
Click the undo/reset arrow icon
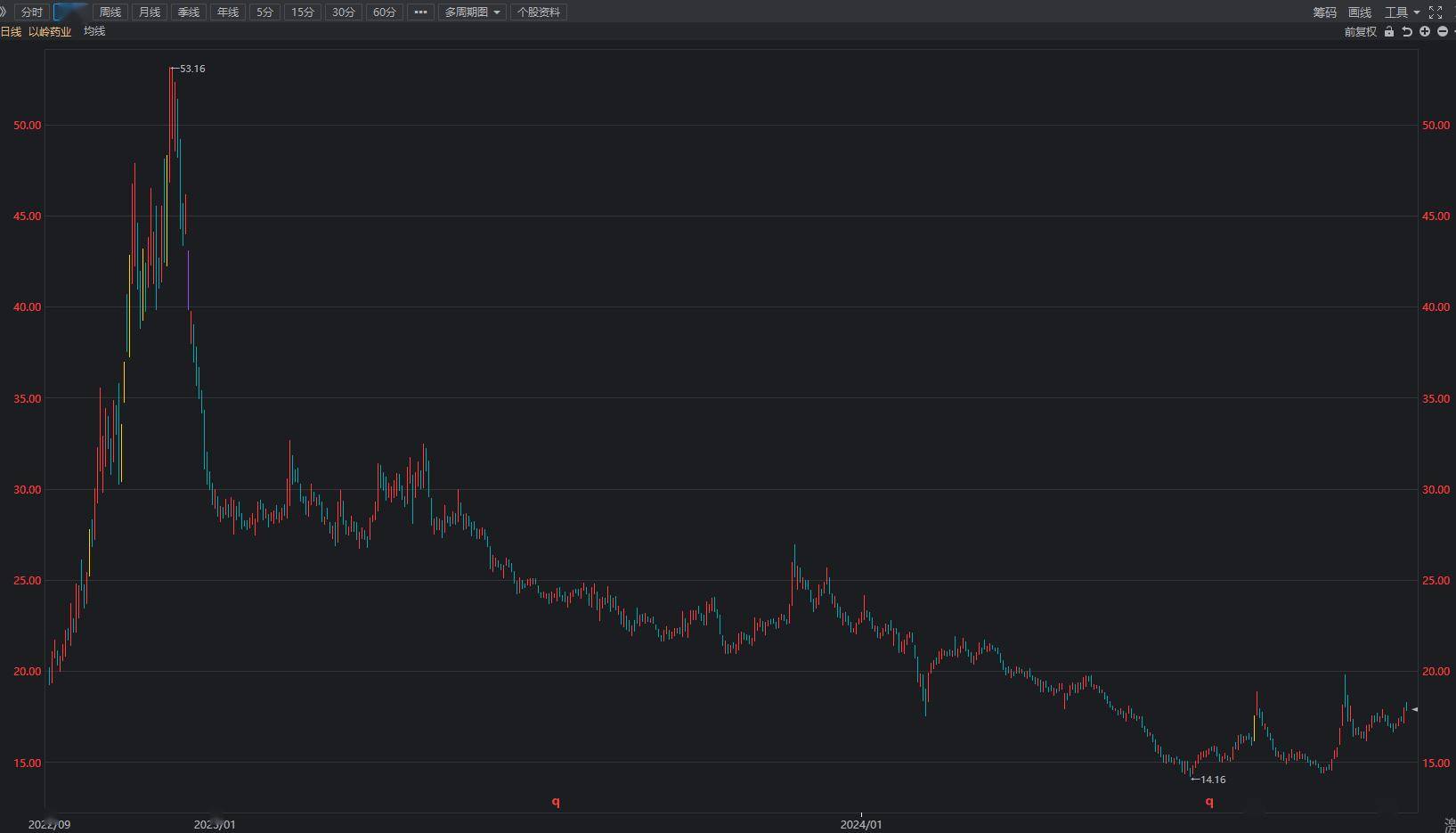click(1407, 32)
